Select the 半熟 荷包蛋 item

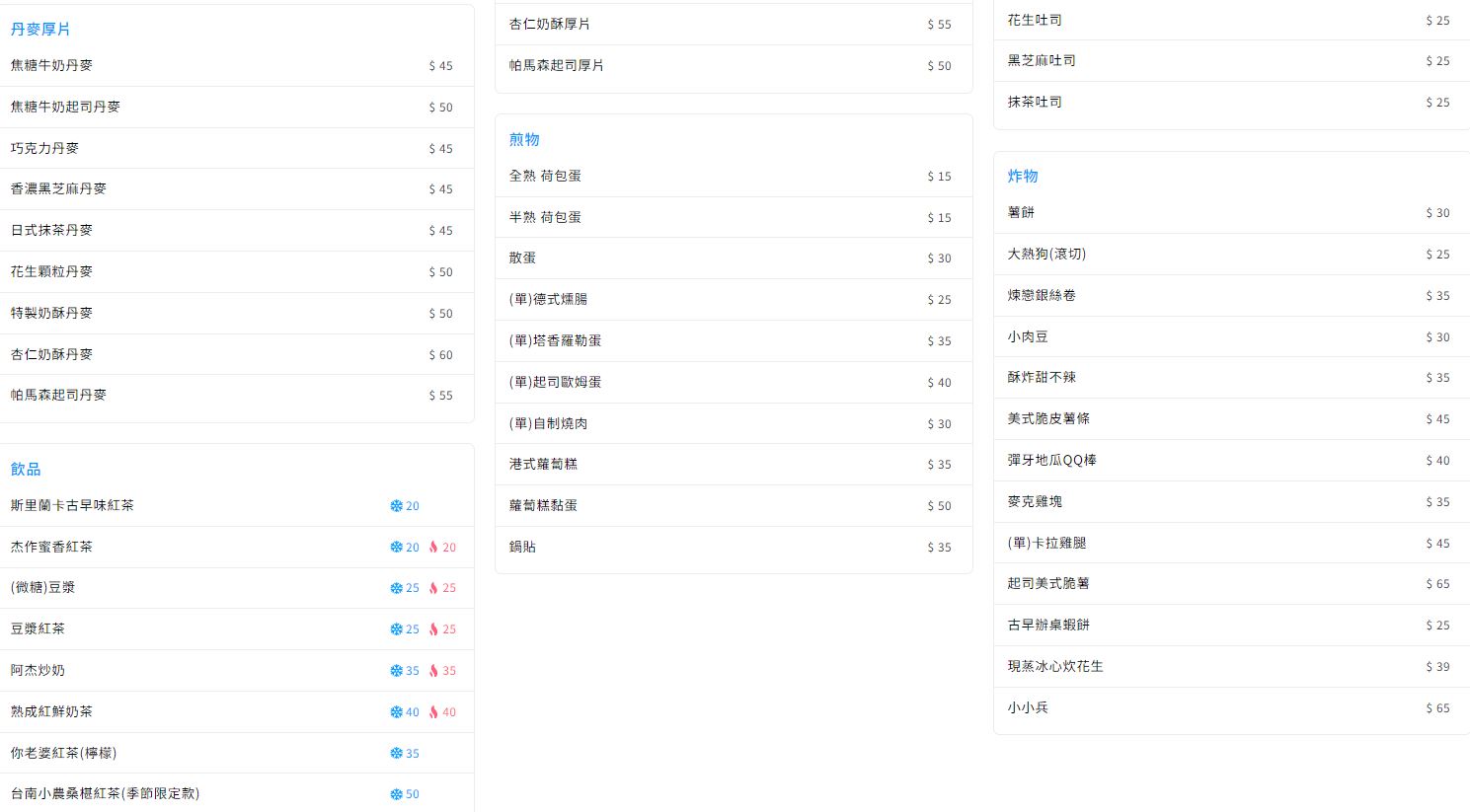734,217
